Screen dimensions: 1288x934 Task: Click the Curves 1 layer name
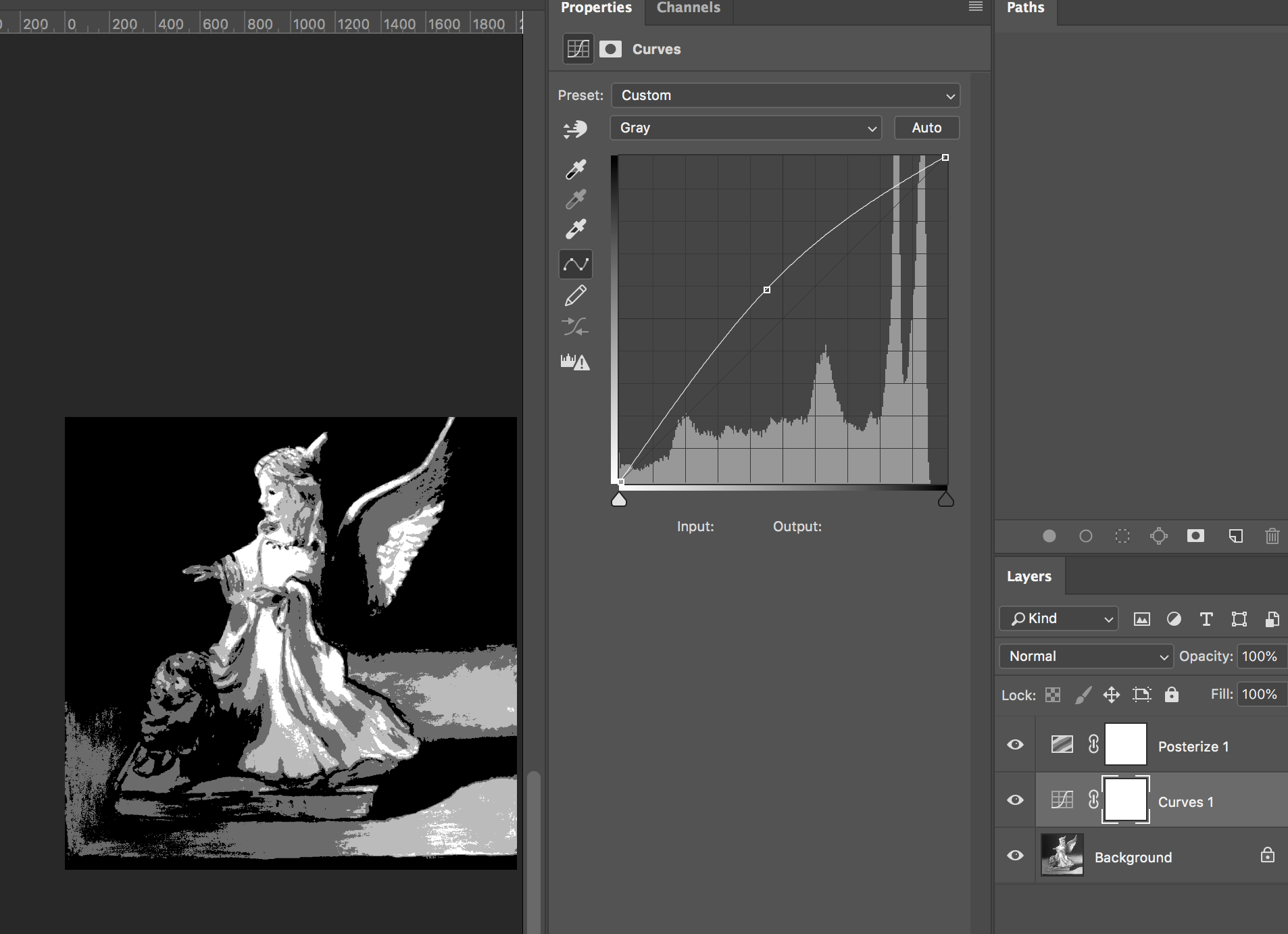click(1186, 802)
